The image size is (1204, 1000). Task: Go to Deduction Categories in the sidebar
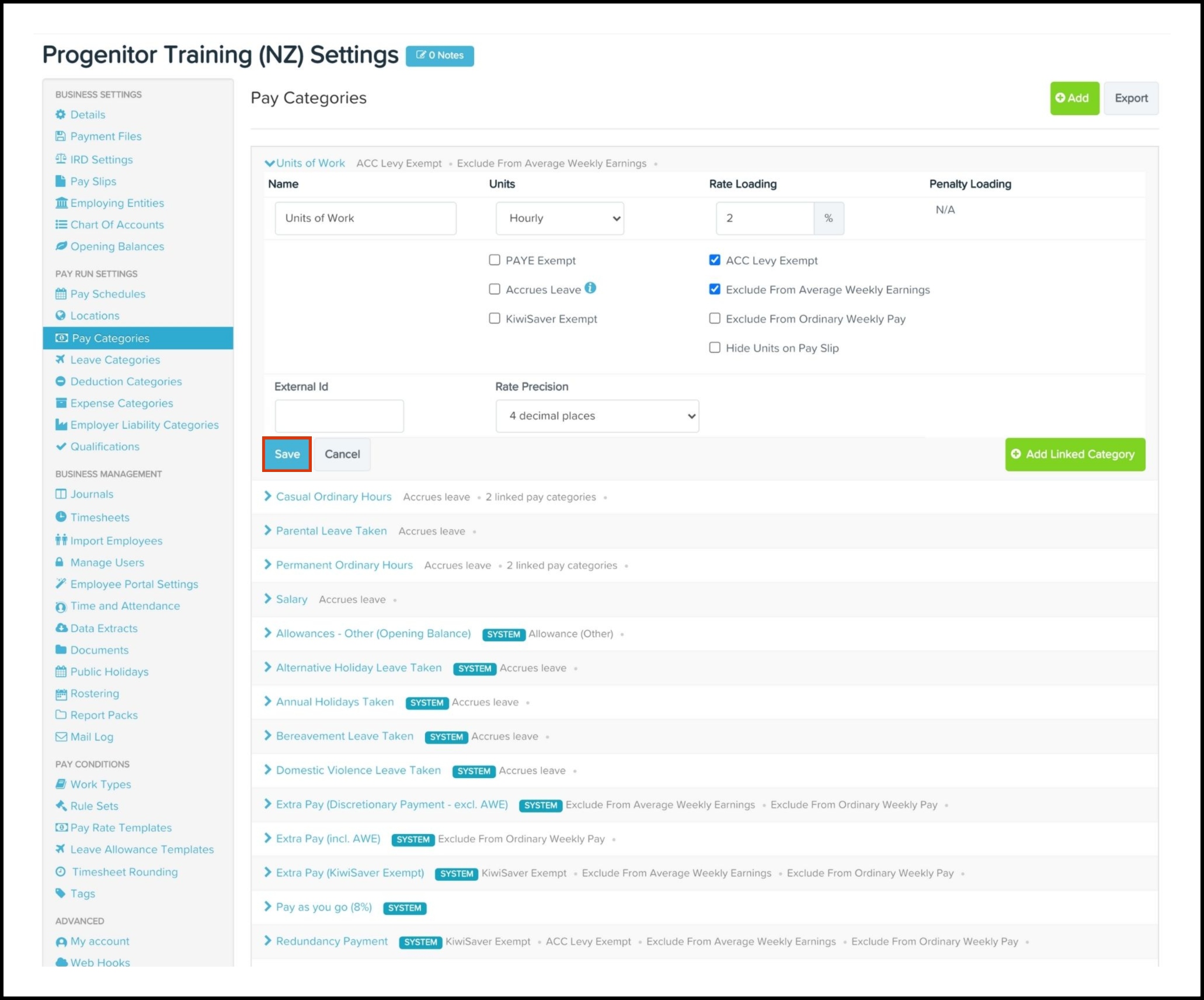coord(126,381)
